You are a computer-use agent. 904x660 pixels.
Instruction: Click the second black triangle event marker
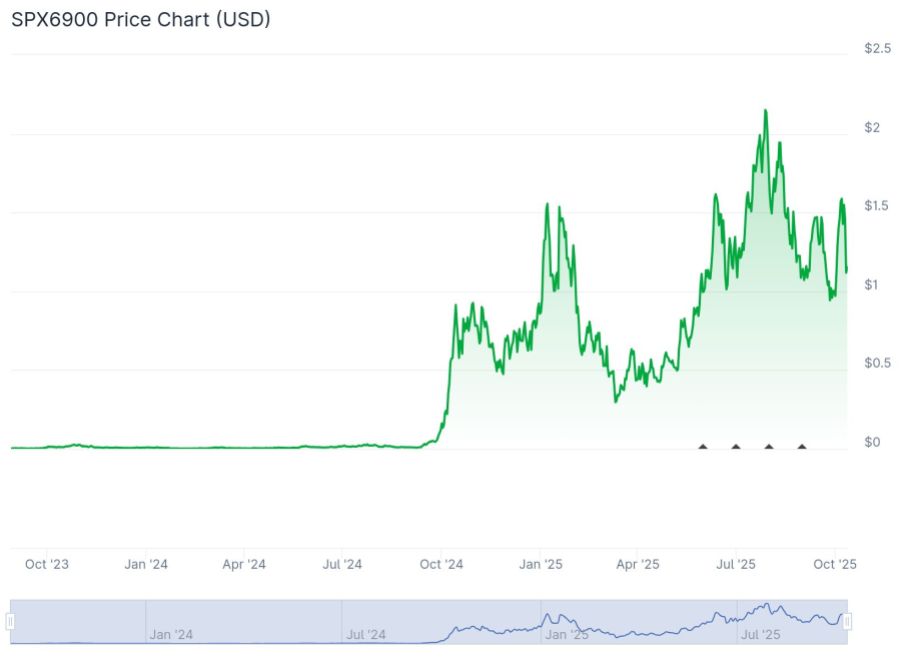coord(736,446)
